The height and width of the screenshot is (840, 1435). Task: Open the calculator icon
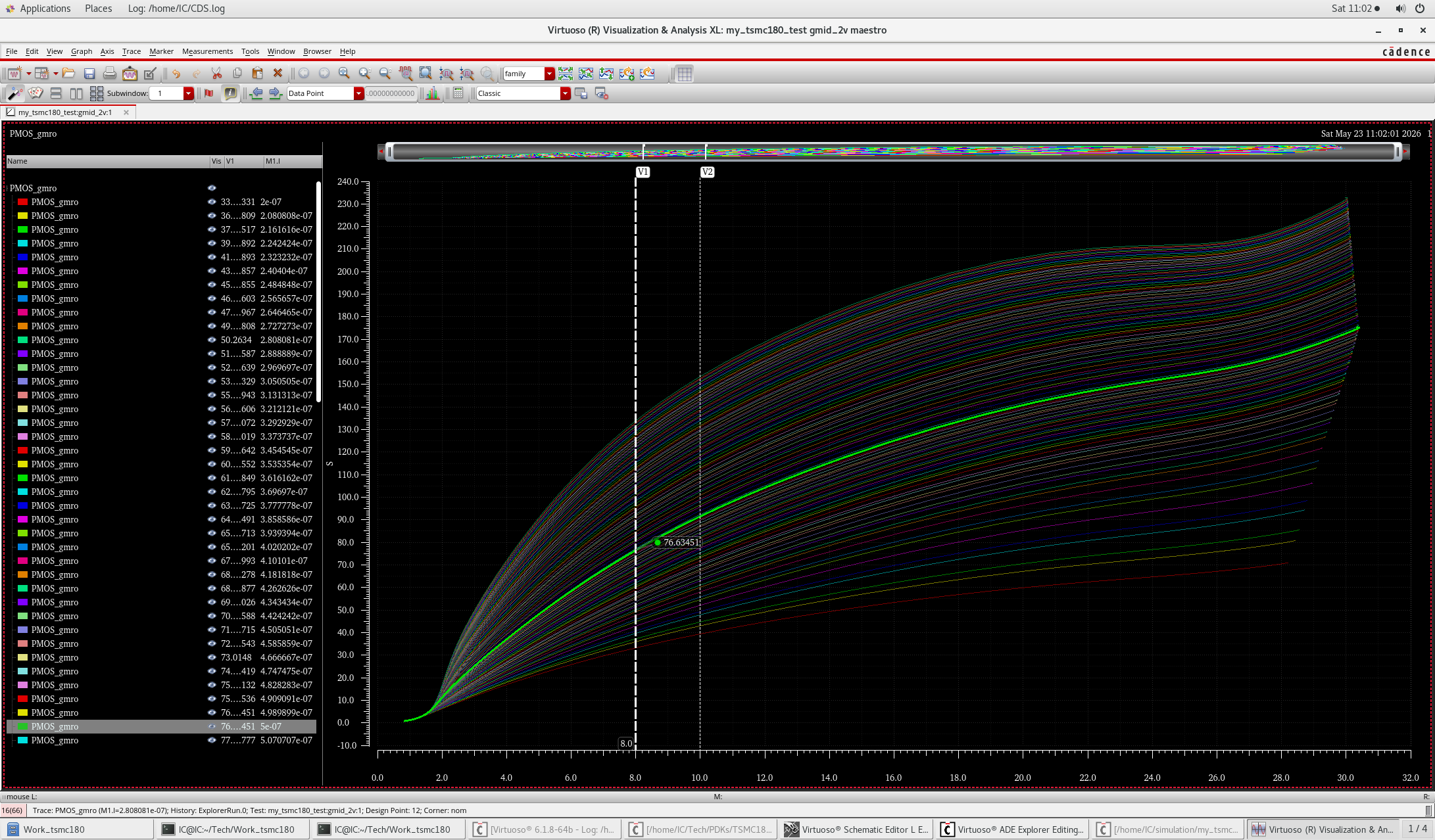click(458, 93)
